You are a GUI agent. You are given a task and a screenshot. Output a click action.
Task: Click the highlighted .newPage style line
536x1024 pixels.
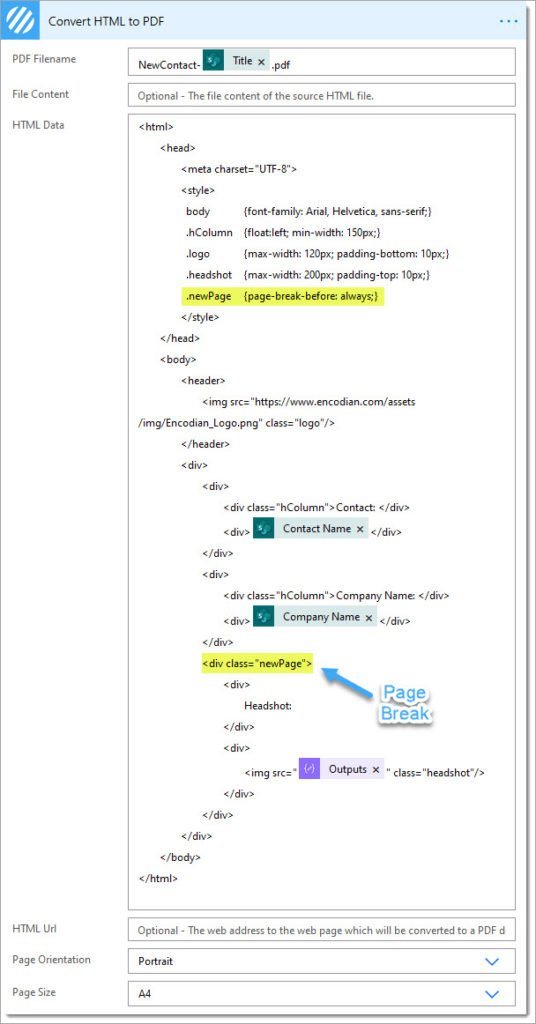[x=283, y=296]
